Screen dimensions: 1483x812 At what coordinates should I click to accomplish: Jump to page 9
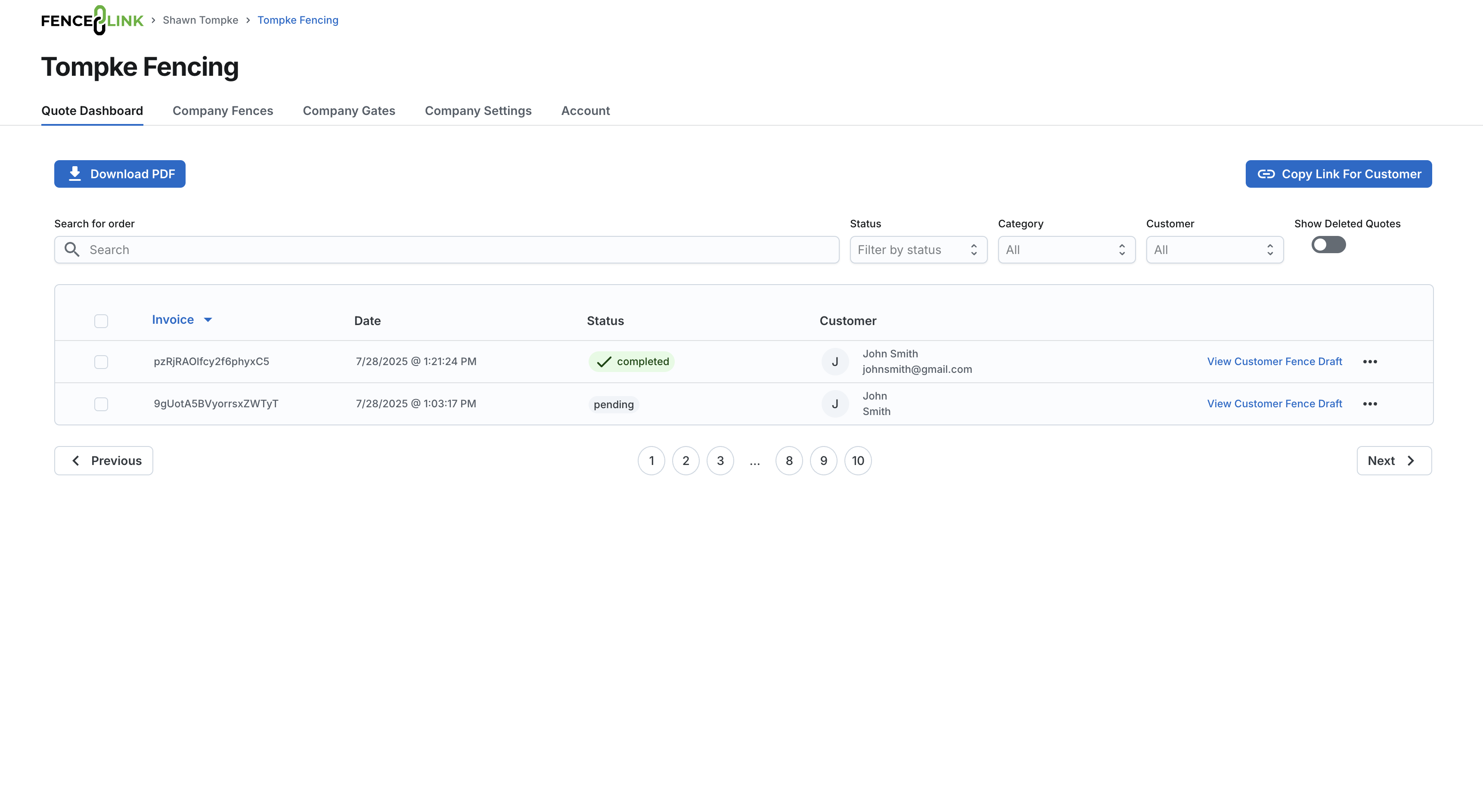coord(824,461)
